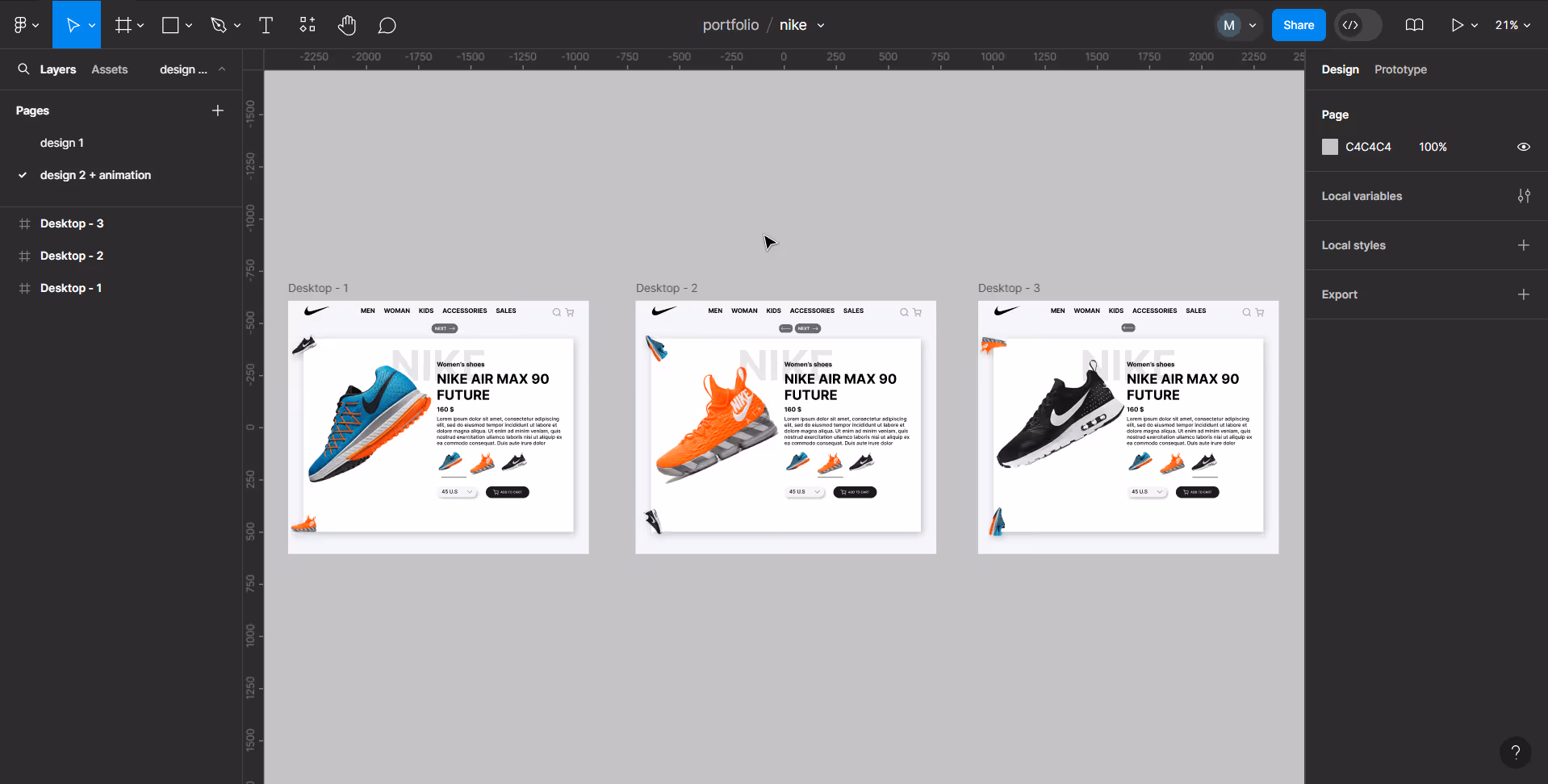1548x784 pixels.
Task: Collapse the pages list chevron
Action: [x=222, y=69]
